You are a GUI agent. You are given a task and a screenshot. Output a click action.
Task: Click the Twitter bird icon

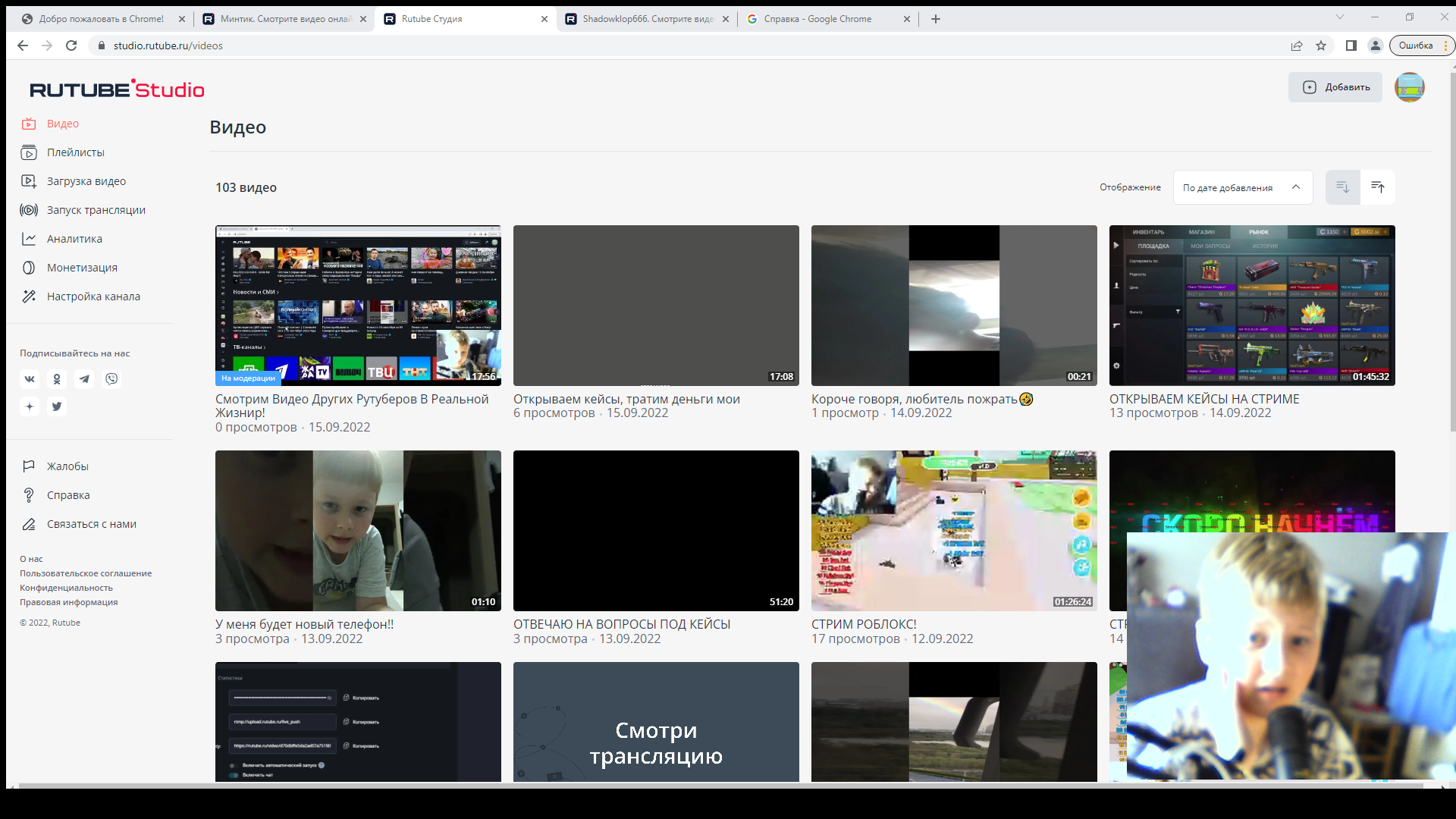pos(57,406)
